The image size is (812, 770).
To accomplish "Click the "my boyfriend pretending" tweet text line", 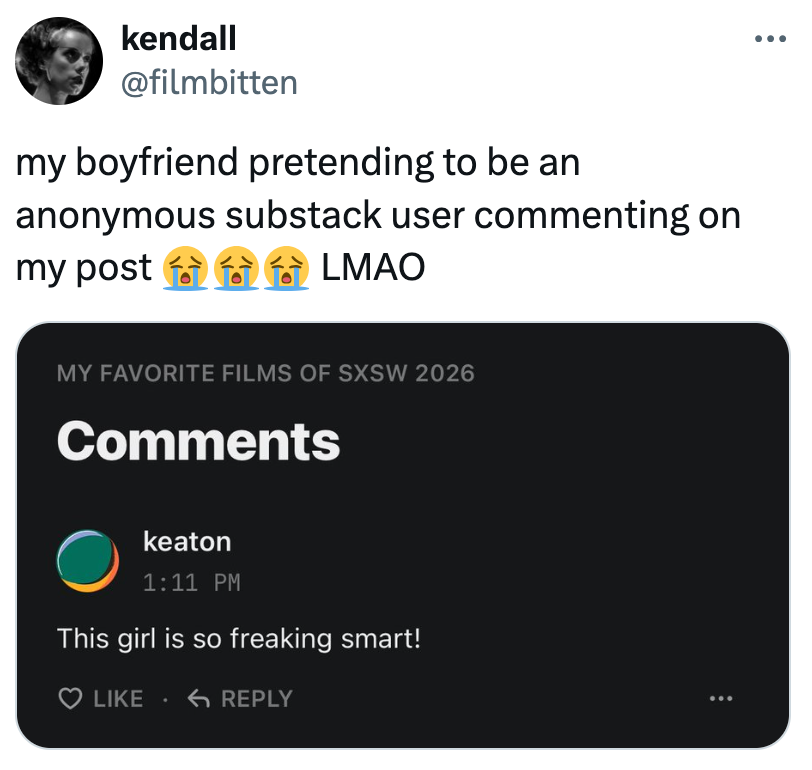I will [x=298, y=163].
